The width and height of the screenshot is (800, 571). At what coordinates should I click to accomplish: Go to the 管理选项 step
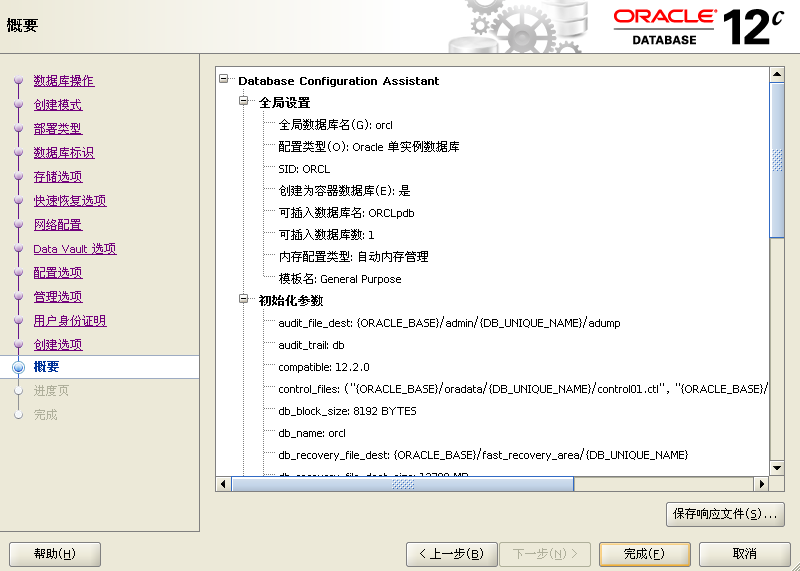(58, 296)
